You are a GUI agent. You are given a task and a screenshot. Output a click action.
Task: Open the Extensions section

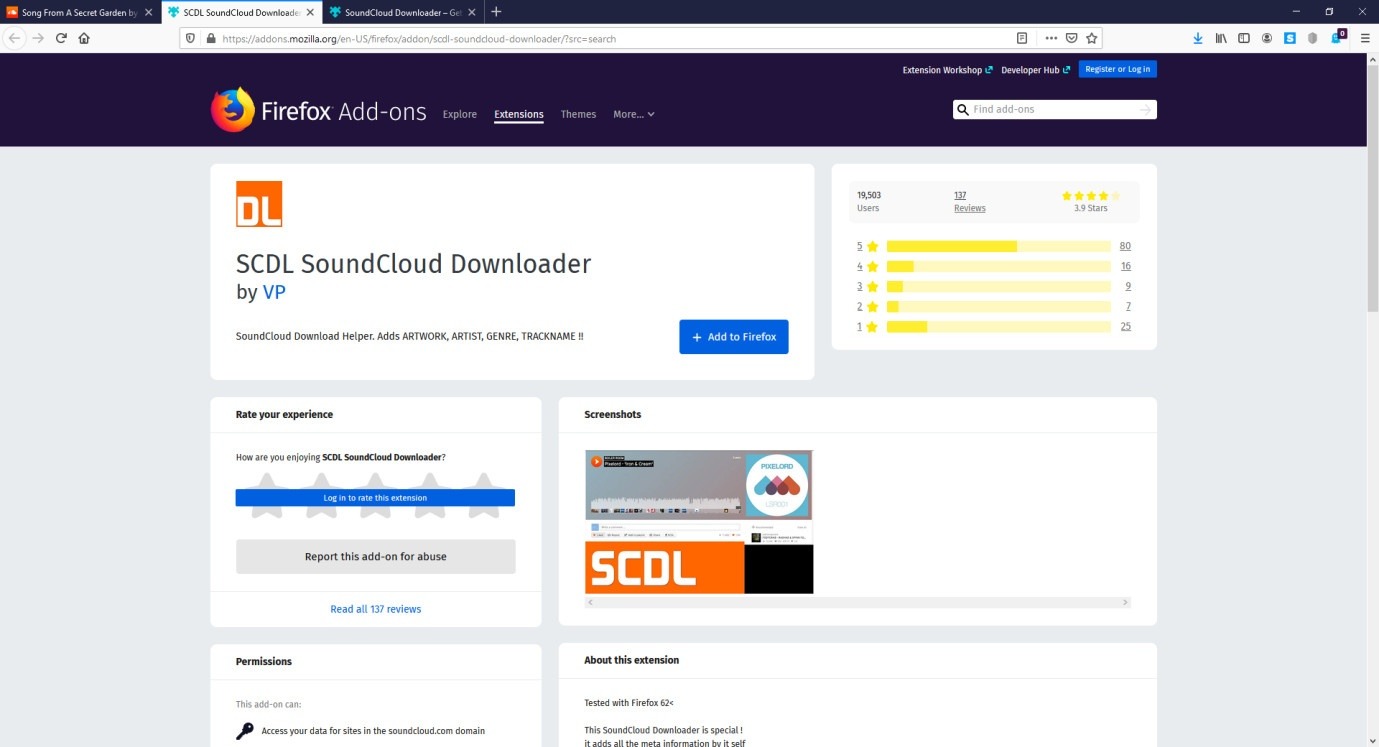coord(519,114)
